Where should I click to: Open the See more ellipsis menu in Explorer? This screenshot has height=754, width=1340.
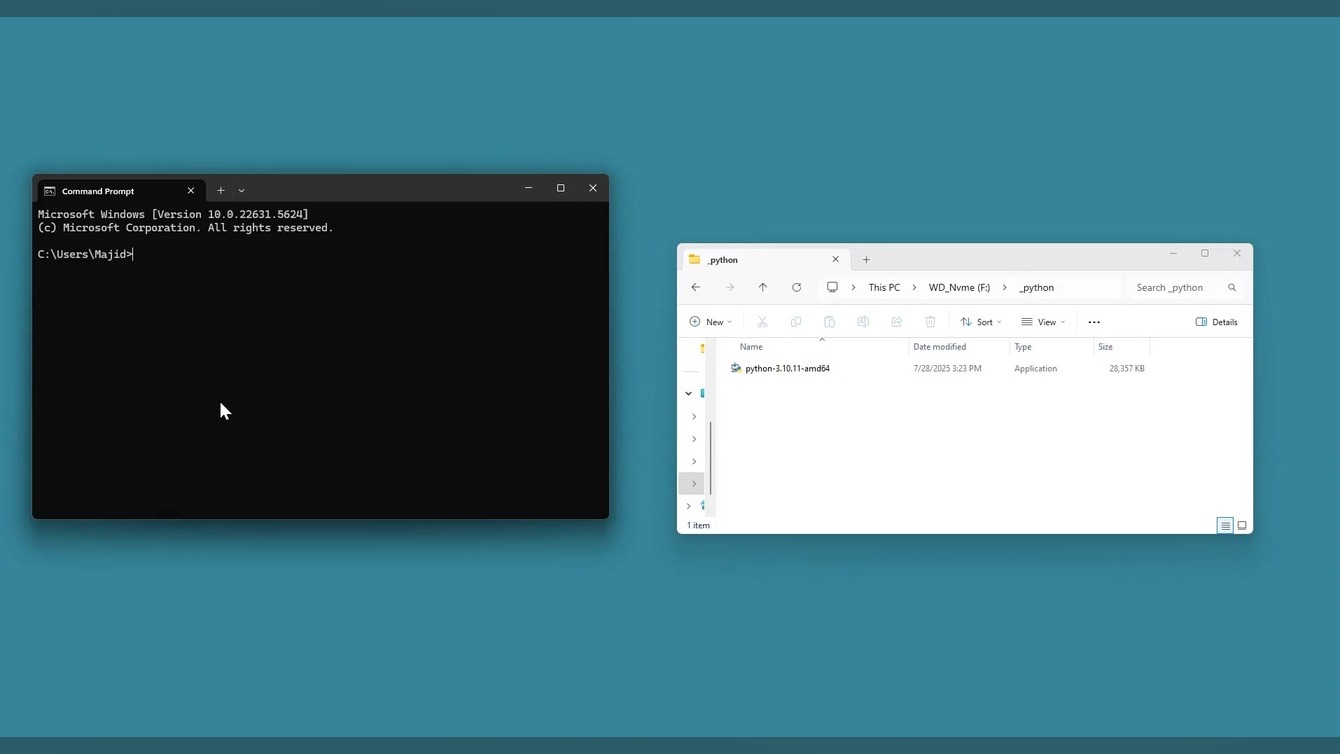1094,322
